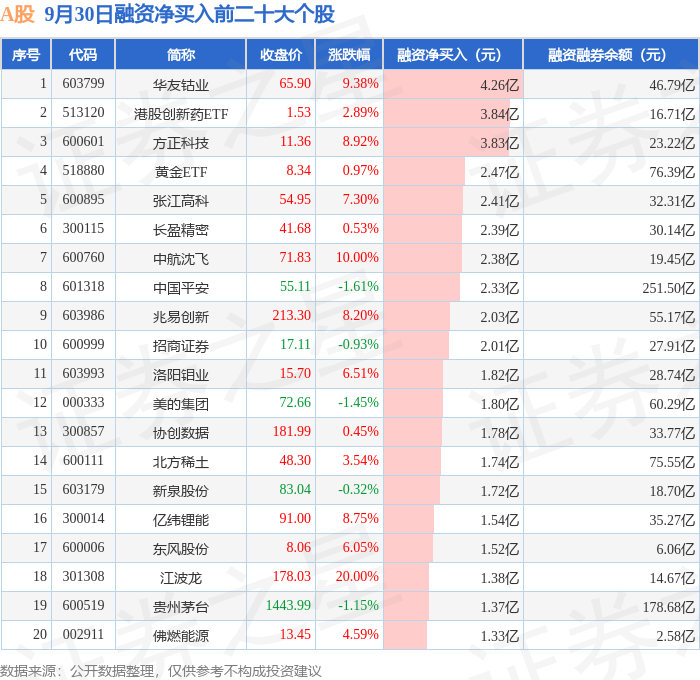Click the 251.50亿 balance value
This screenshot has height=680, width=700.
[x=668, y=288]
